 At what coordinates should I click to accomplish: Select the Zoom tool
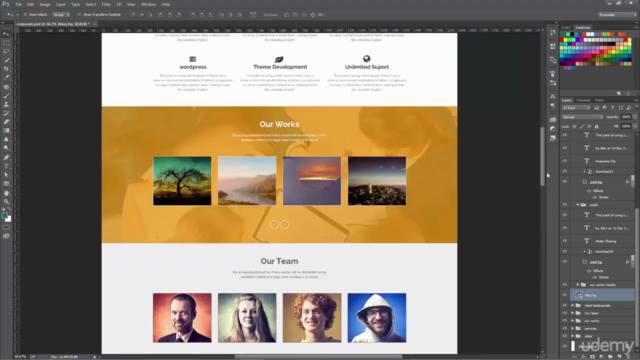(6, 202)
